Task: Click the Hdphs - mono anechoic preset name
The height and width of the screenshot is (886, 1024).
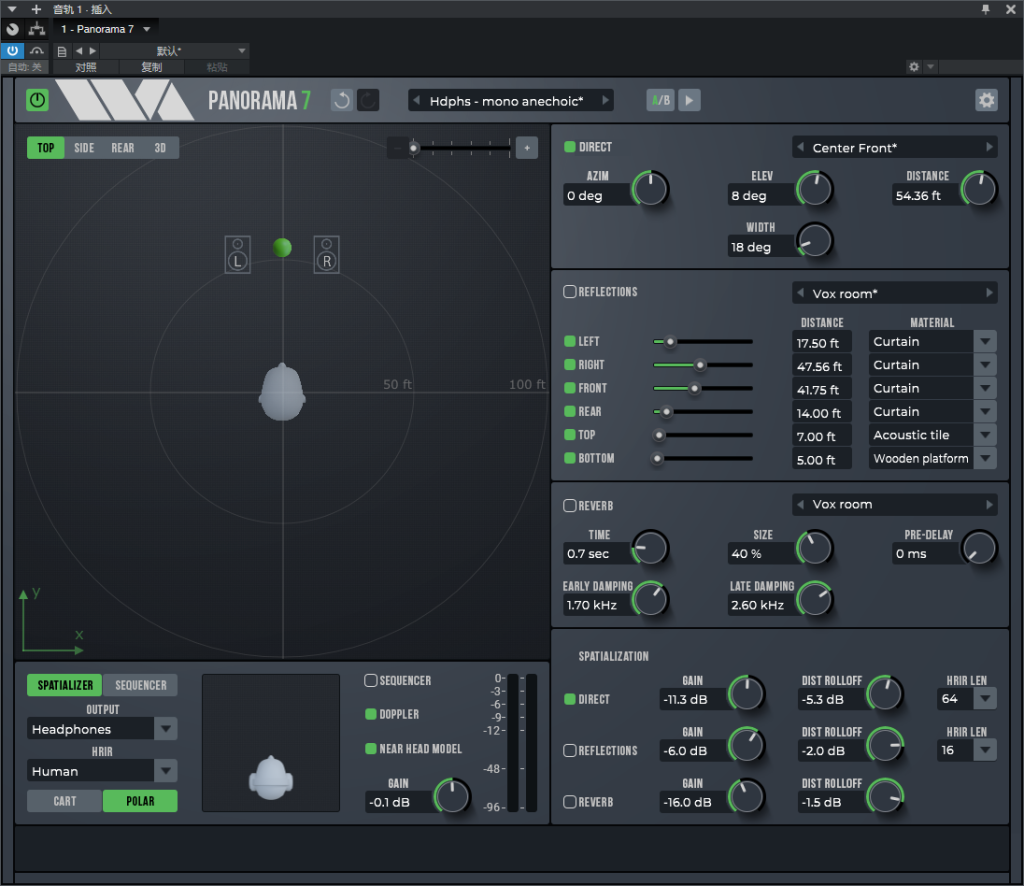Action: tap(506, 101)
